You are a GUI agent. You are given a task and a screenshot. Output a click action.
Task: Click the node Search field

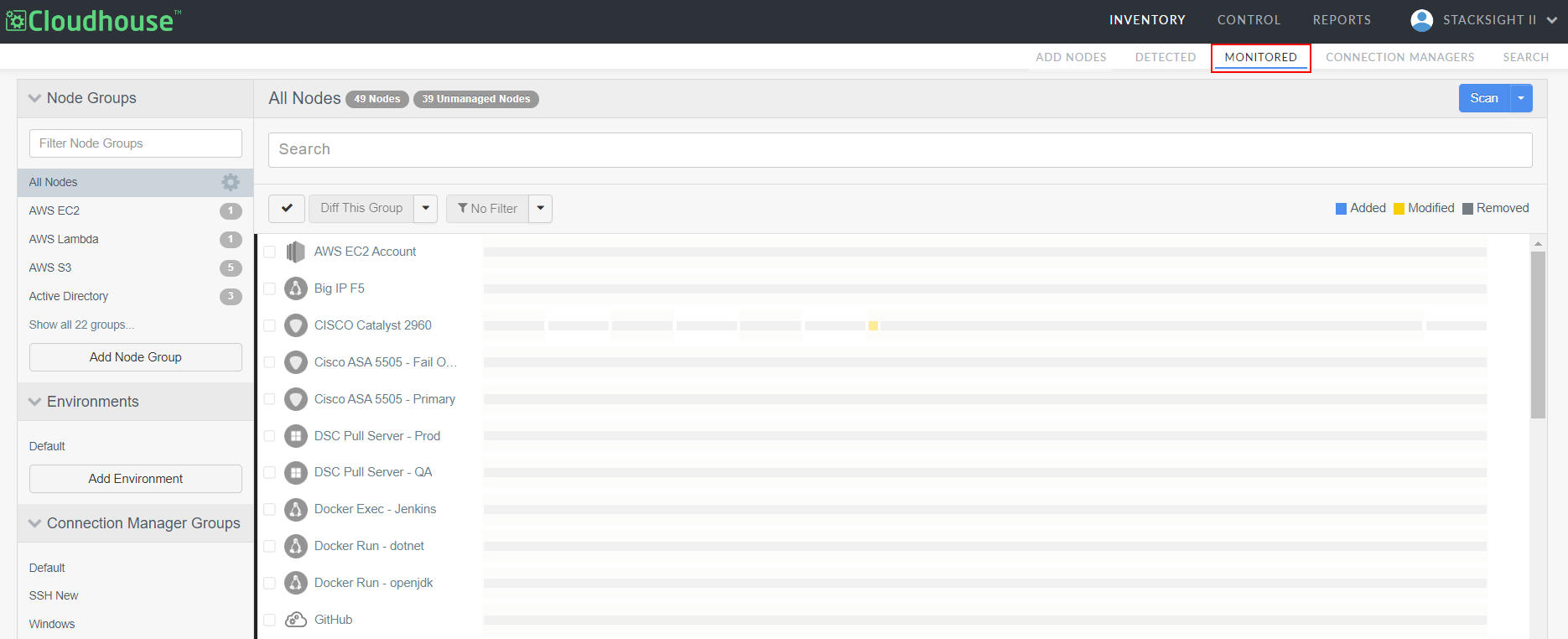(900, 149)
